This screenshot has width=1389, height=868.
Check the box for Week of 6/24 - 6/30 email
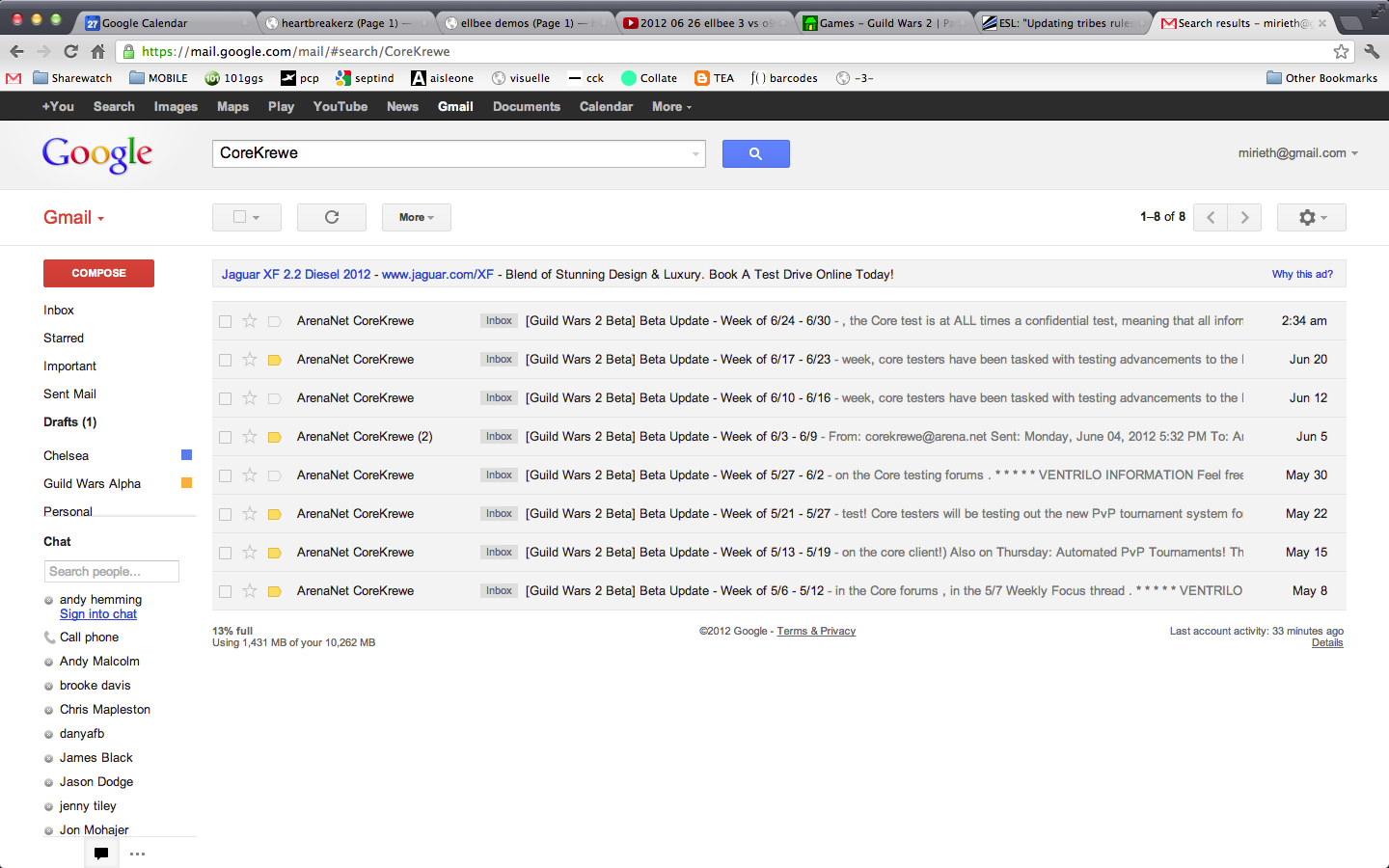coord(225,321)
